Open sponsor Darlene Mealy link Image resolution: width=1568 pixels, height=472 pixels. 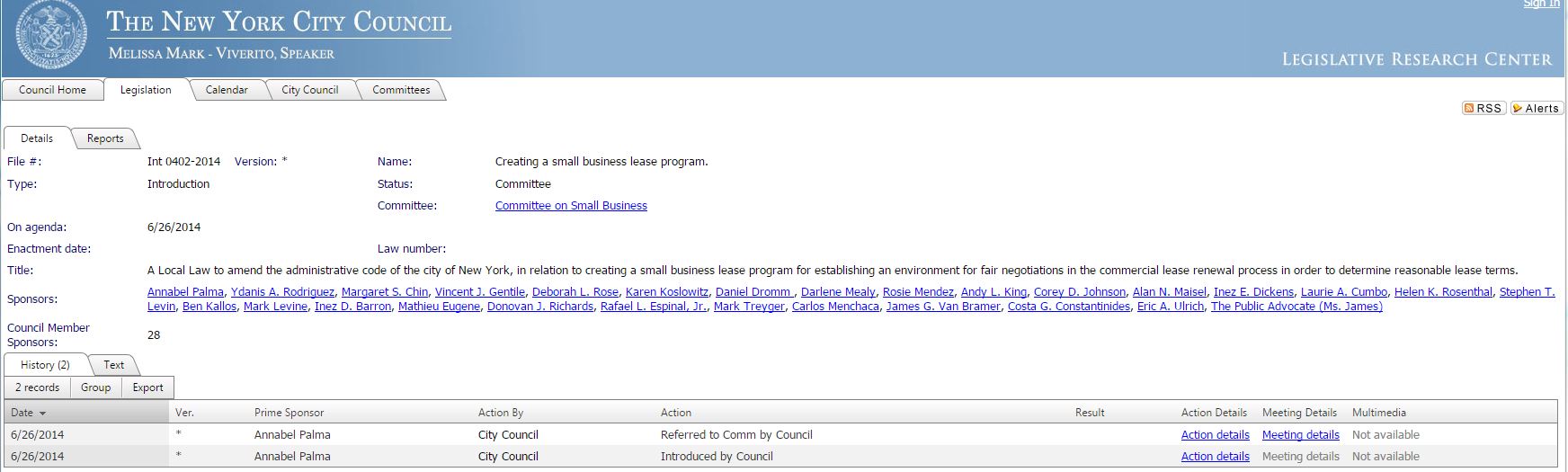[x=838, y=292]
